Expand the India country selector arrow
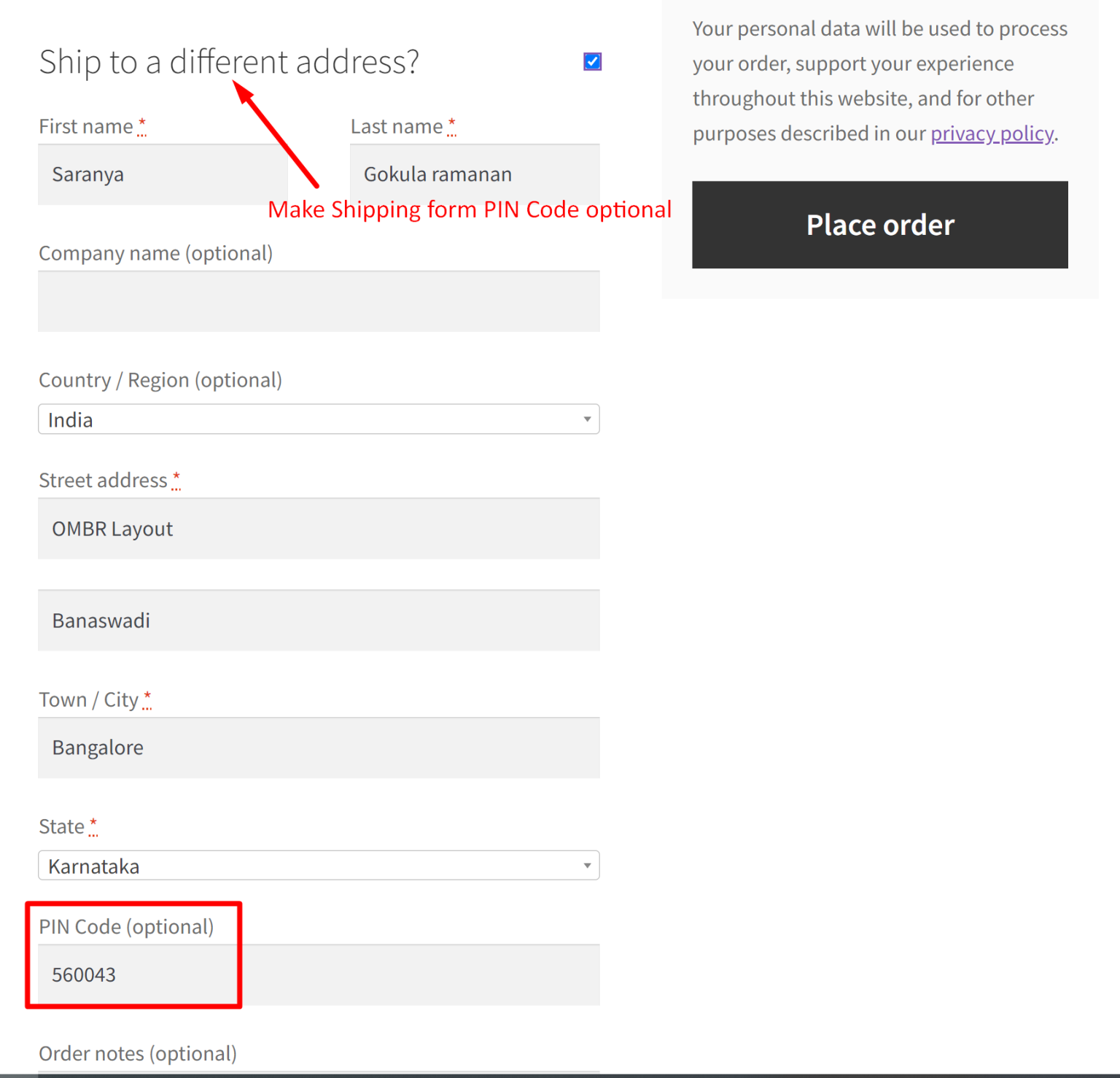1120x1078 pixels. click(587, 419)
